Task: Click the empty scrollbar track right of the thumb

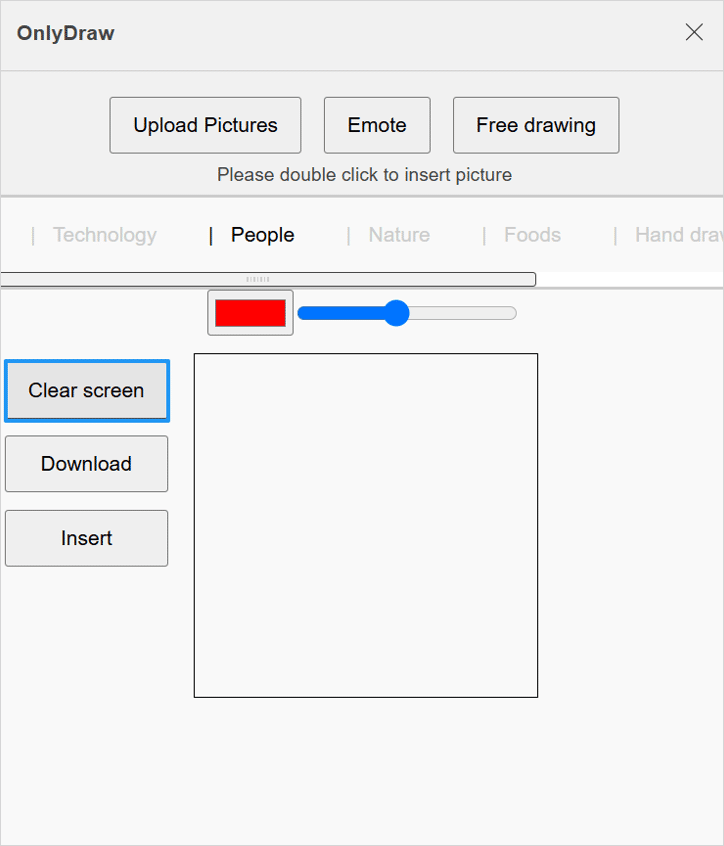Action: pyautogui.click(x=630, y=279)
